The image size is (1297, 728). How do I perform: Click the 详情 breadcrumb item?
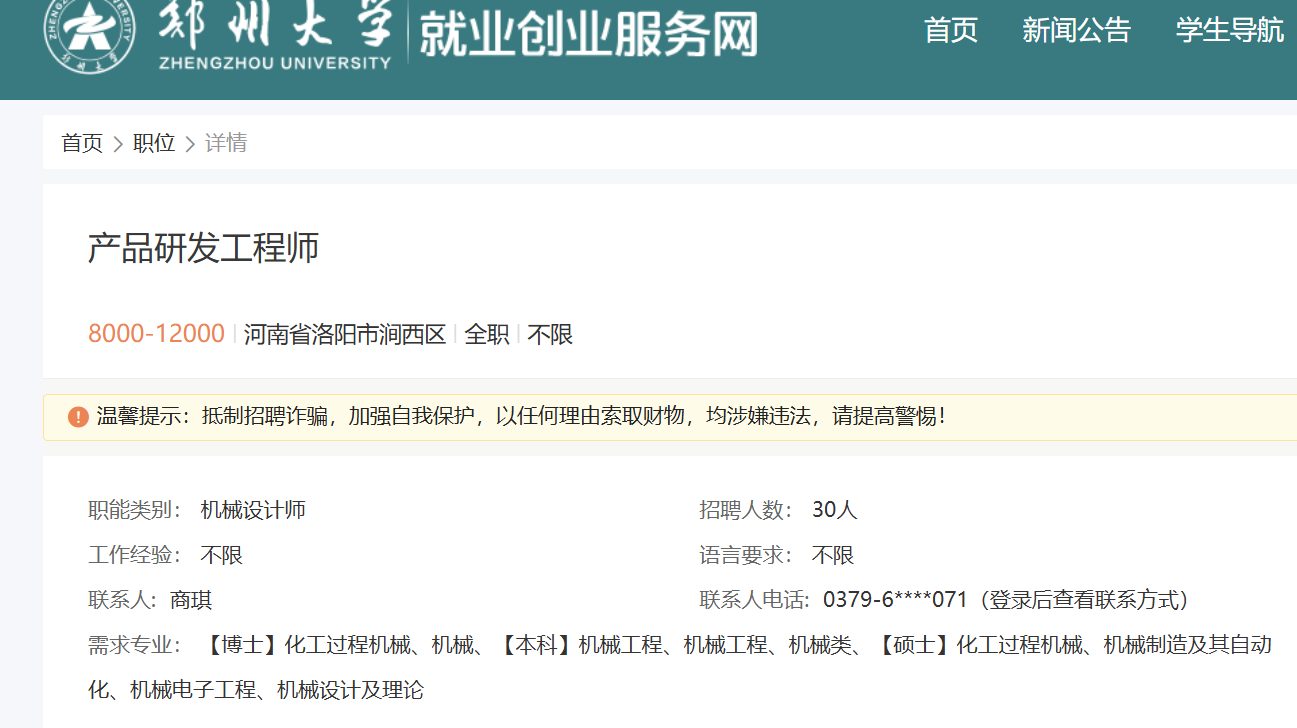tap(226, 143)
